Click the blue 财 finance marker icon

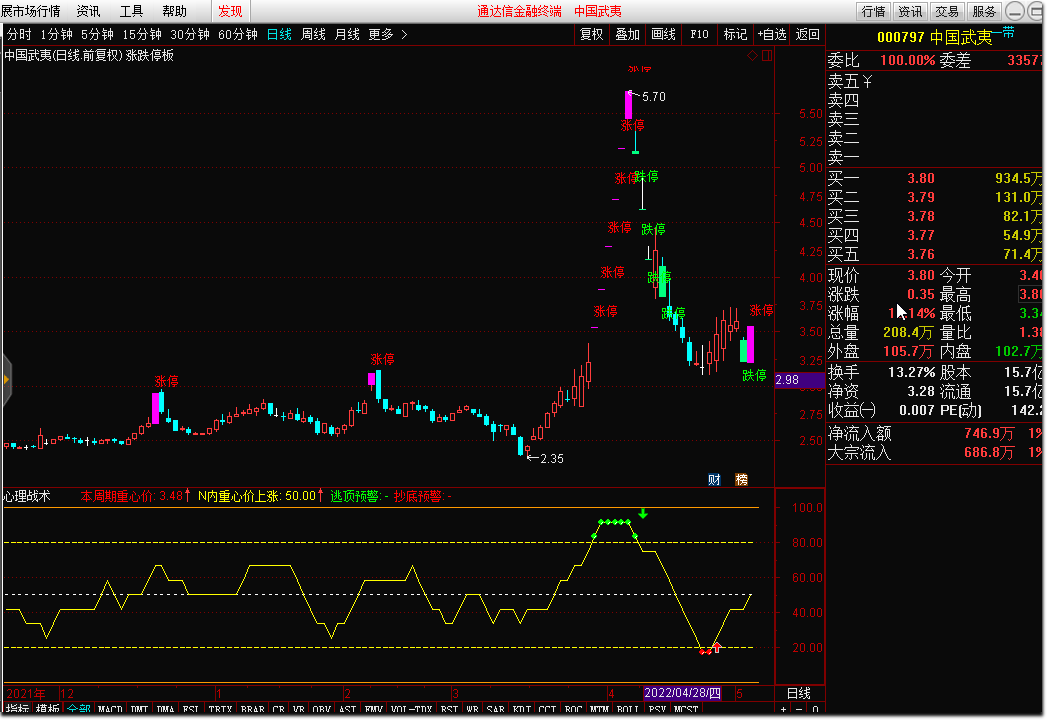click(x=714, y=479)
